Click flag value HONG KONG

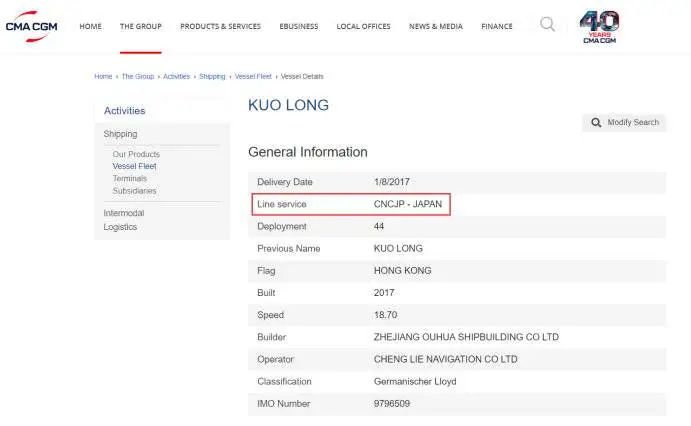[x=402, y=270]
